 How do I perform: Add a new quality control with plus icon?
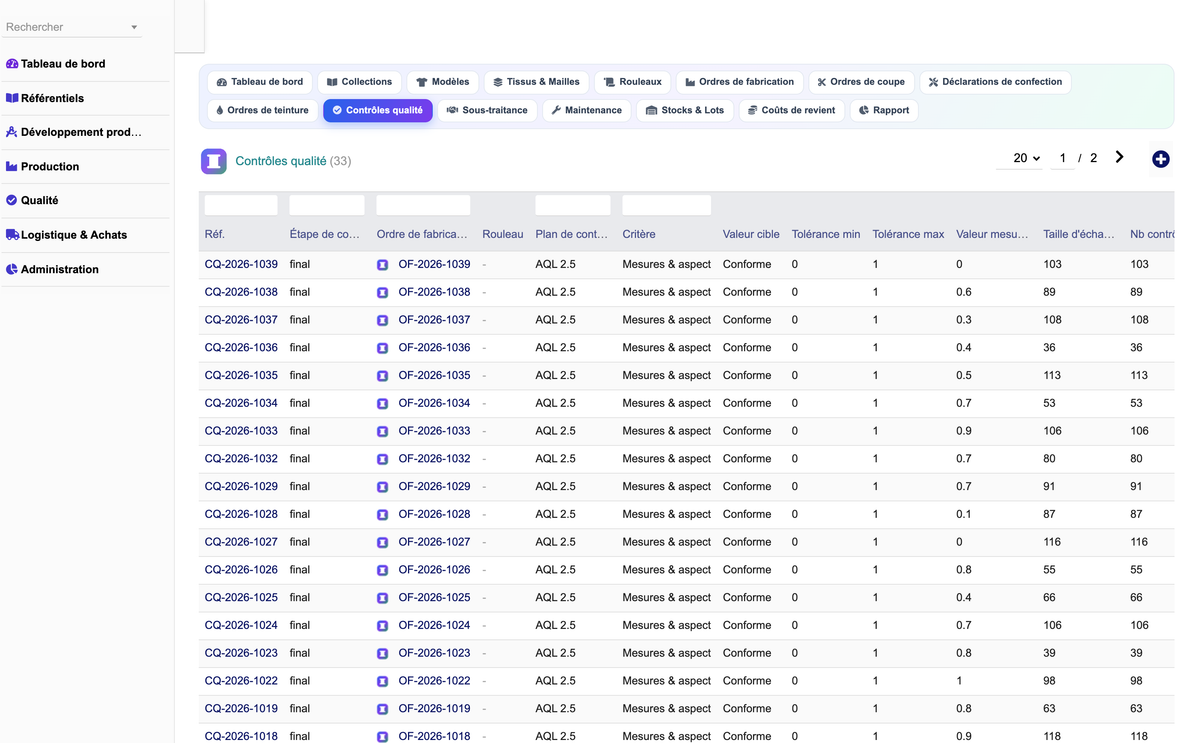click(1160, 159)
